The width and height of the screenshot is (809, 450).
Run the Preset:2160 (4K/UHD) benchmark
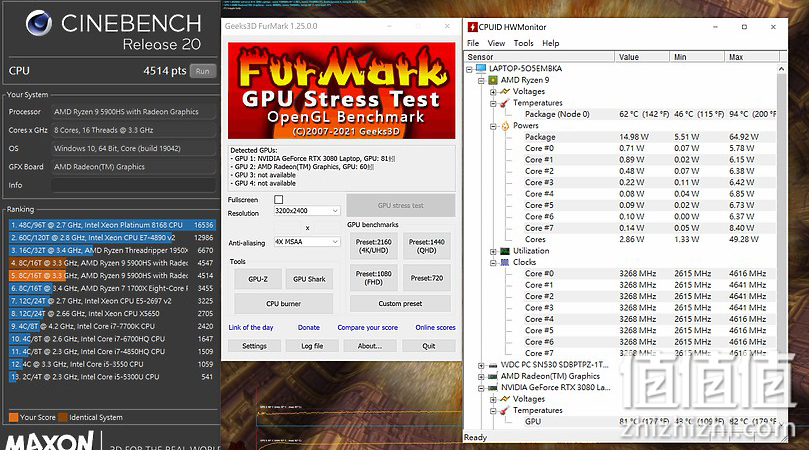(x=374, y=246)
